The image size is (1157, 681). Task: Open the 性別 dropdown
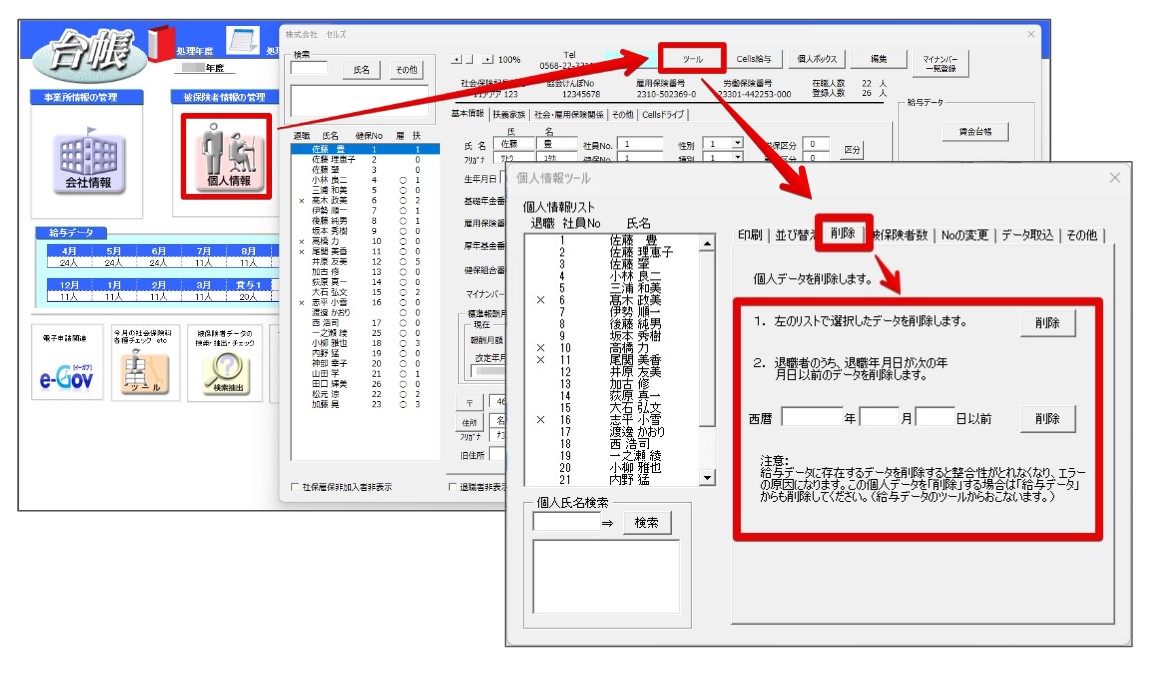point(737,143)
